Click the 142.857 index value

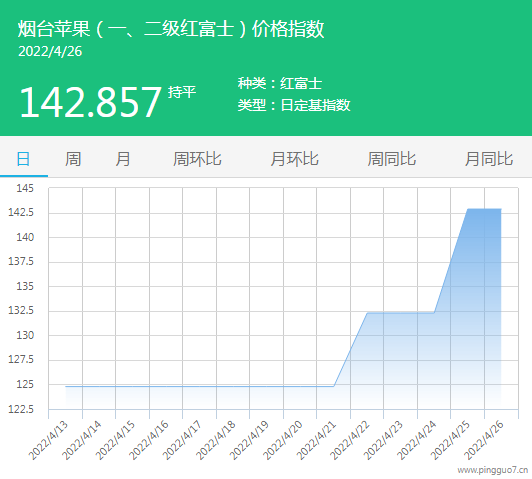coord(90,102)
